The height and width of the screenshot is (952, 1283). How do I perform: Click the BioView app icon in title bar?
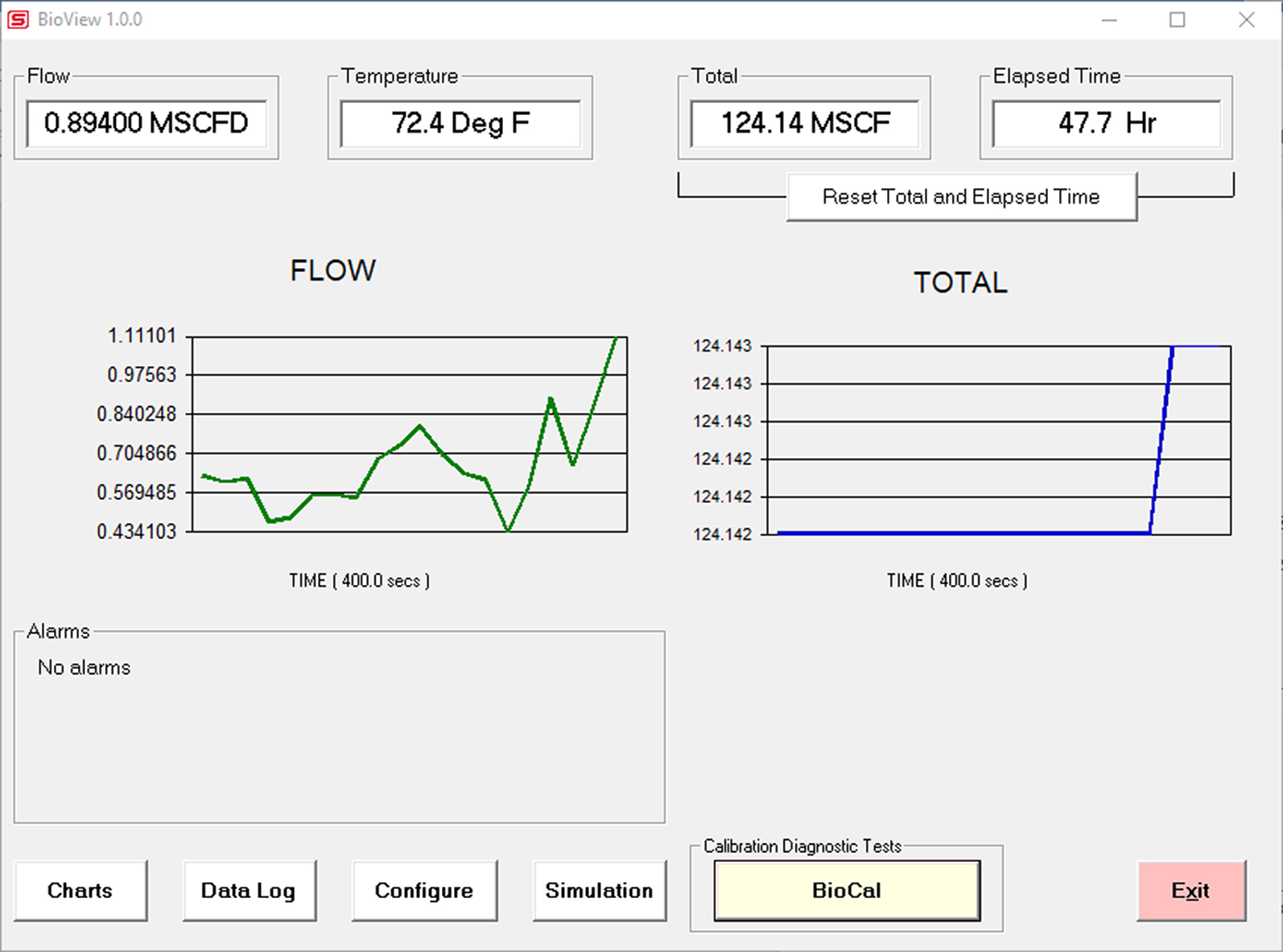(18, 19)
